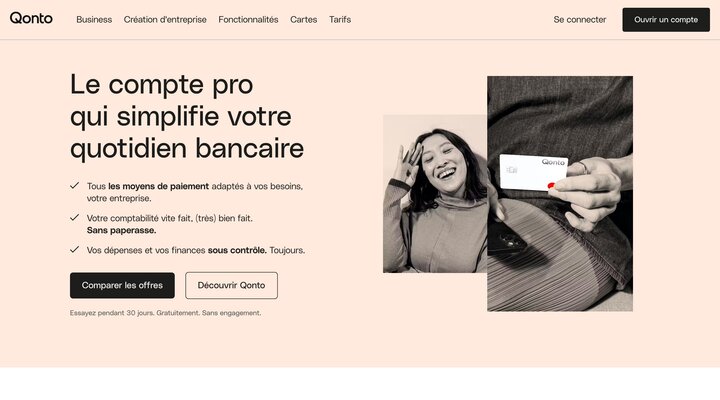Open the Cartes navigation item
The width and height of the screenshot is (720, 400).
[x=304, y=20]
